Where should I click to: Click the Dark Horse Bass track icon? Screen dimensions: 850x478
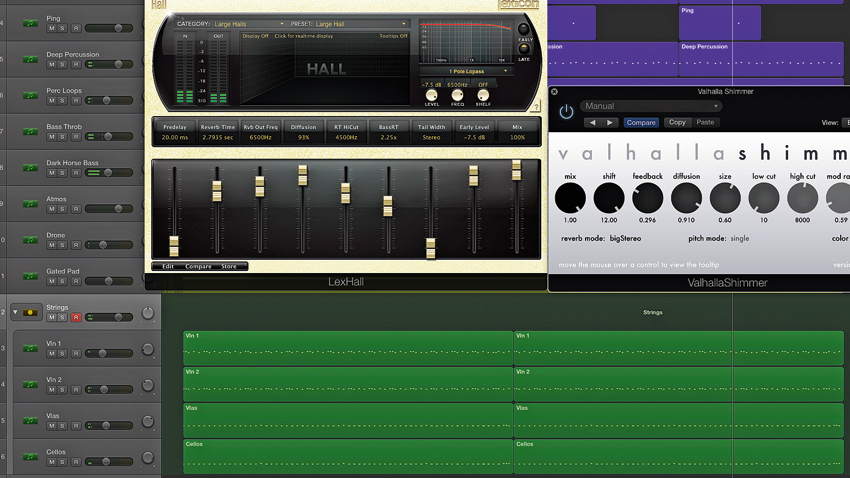30,167
